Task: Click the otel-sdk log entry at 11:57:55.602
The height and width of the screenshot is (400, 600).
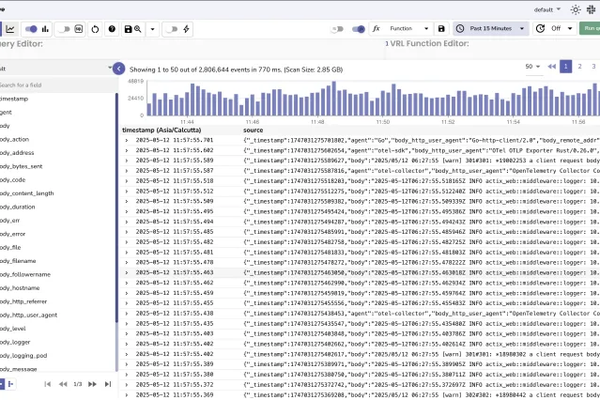Action: 421,150
